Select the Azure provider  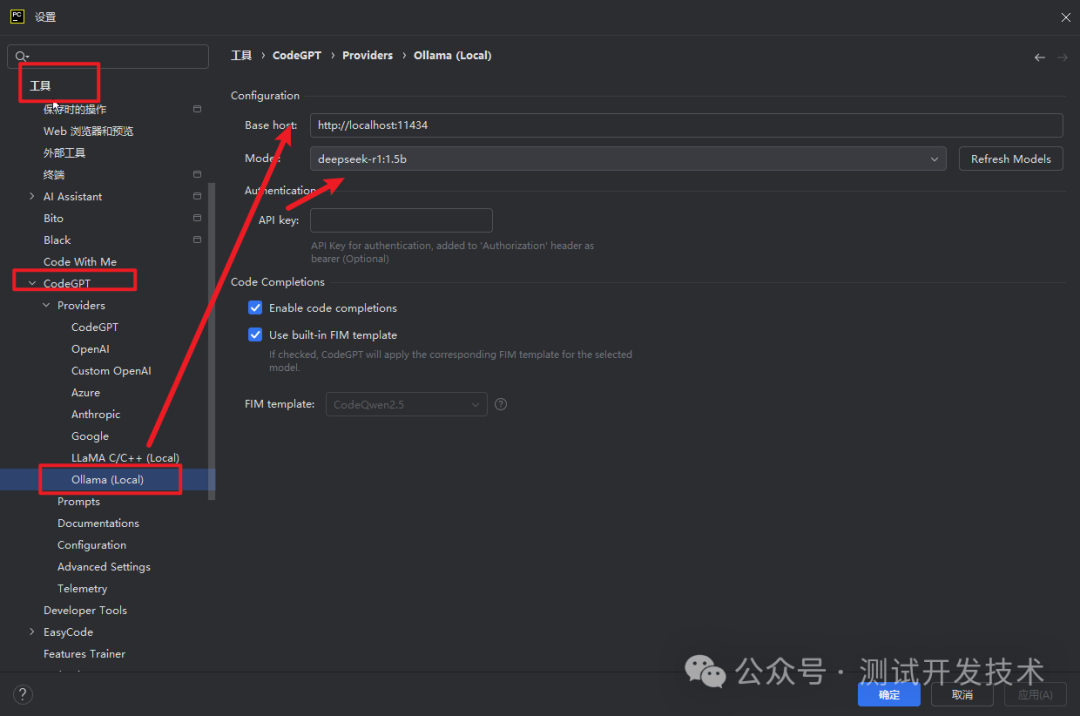click(x=85, y=392)
